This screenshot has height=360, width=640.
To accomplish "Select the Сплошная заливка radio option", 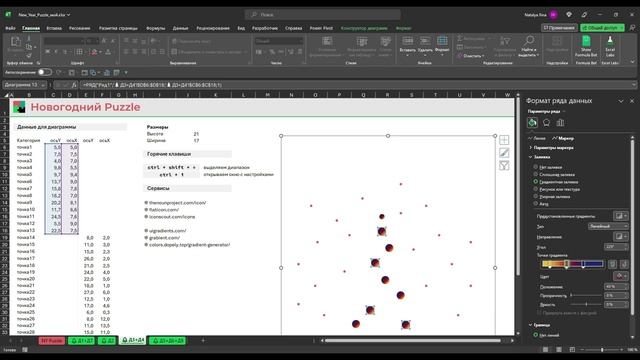I will (536, 174).
